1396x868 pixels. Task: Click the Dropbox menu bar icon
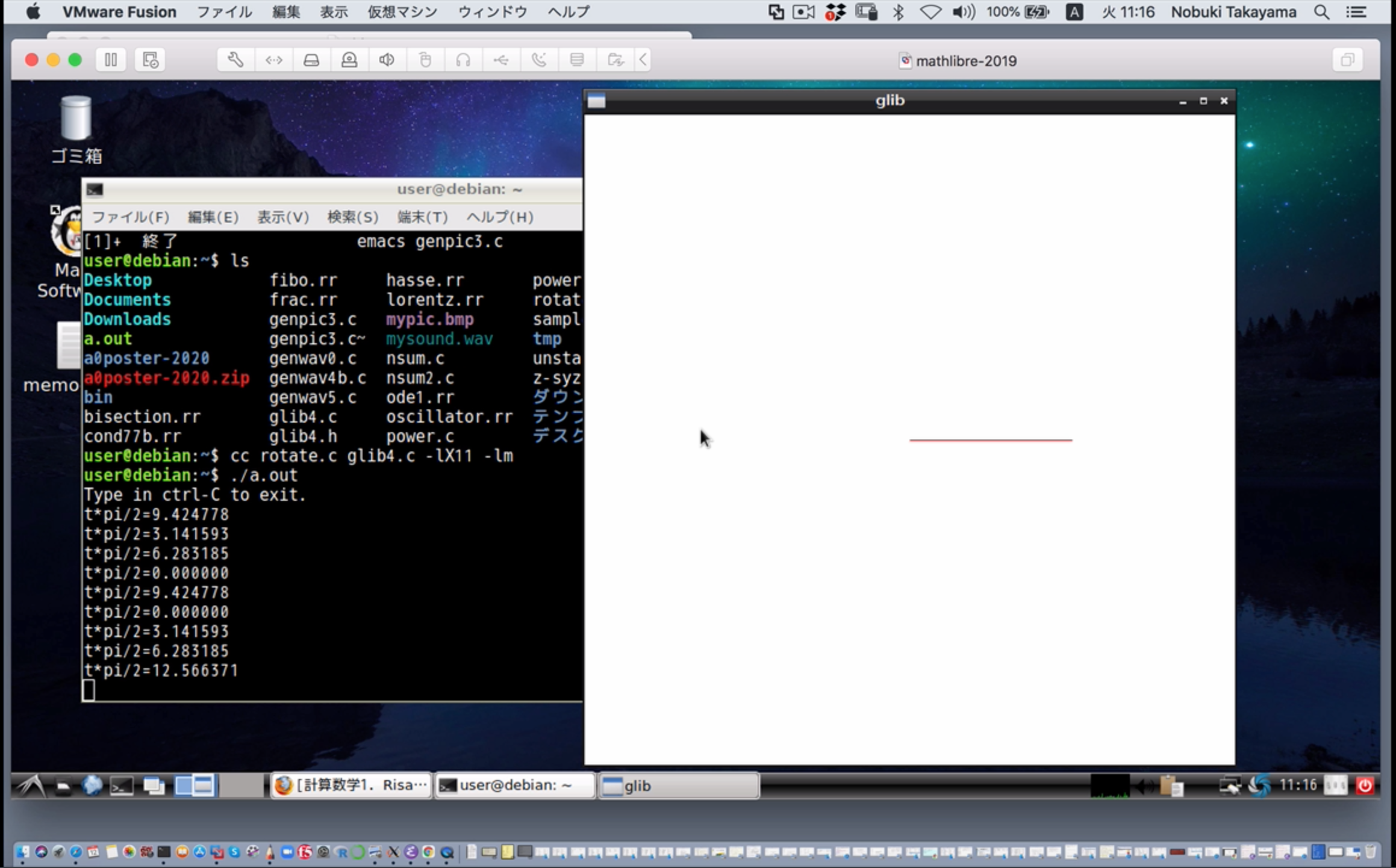[835, 11]
